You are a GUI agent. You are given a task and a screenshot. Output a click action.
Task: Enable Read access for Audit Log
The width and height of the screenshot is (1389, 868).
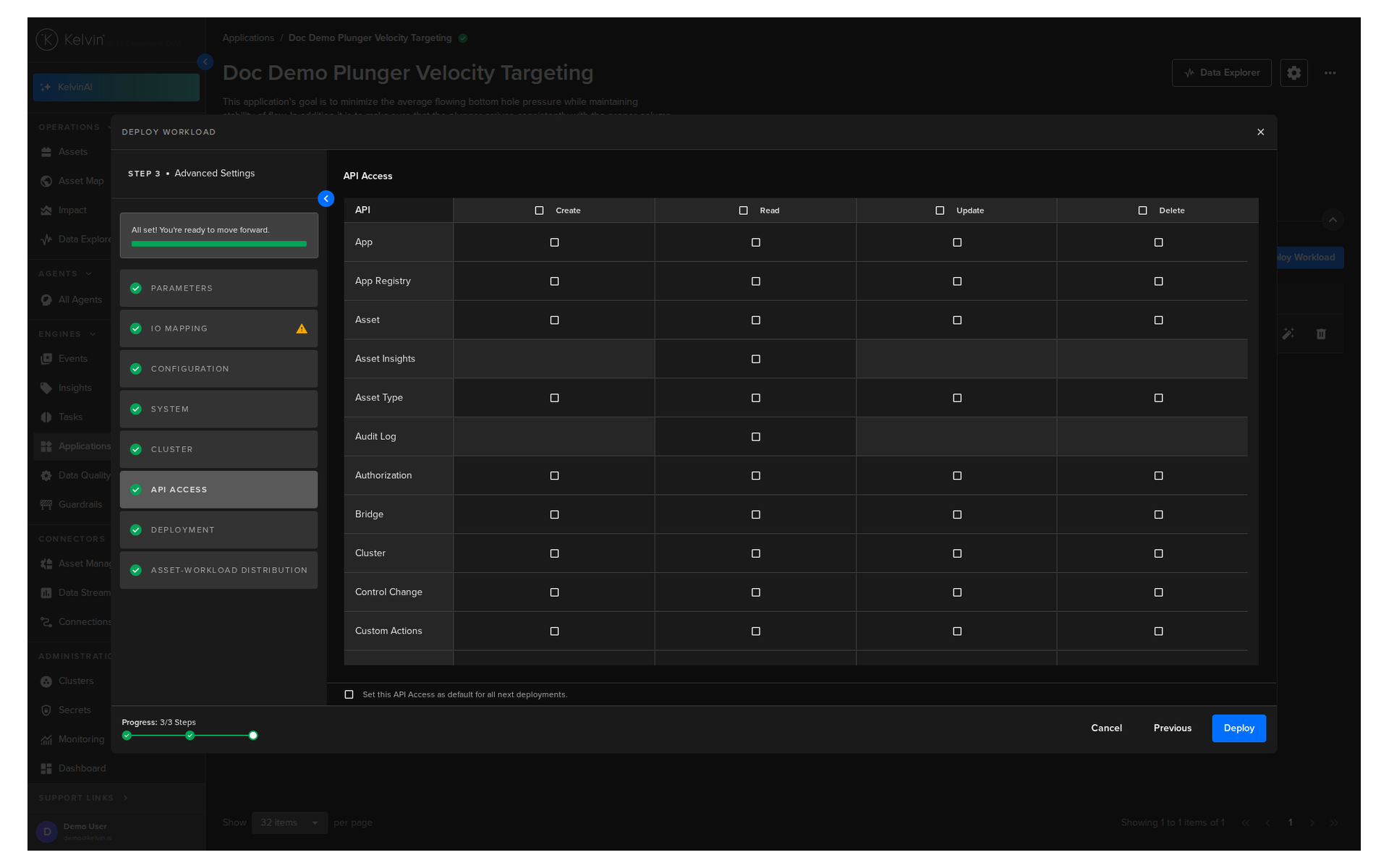(756, 437)
